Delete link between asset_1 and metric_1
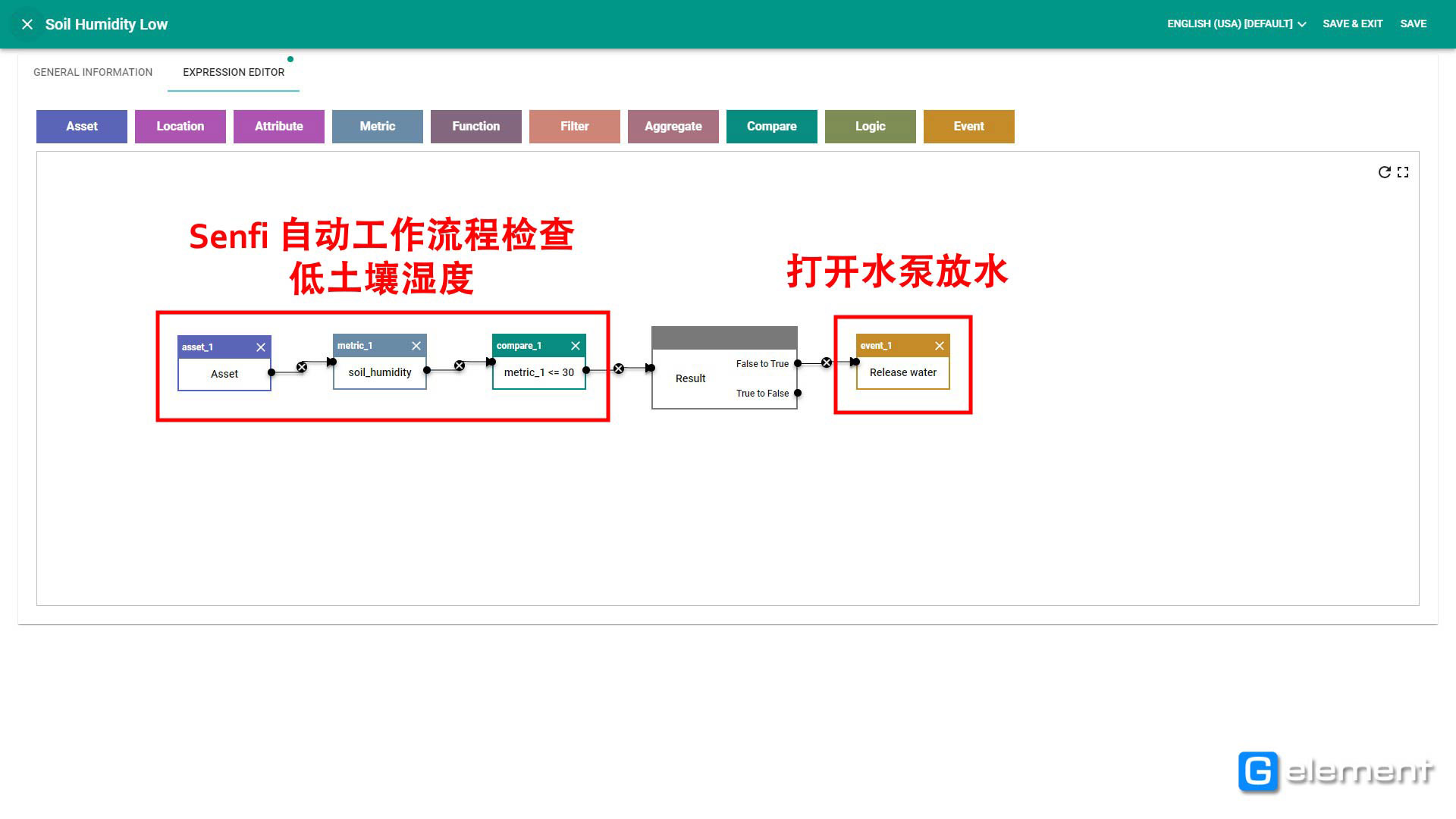This screenshot has width=1456, height=819. coord(302,367)
